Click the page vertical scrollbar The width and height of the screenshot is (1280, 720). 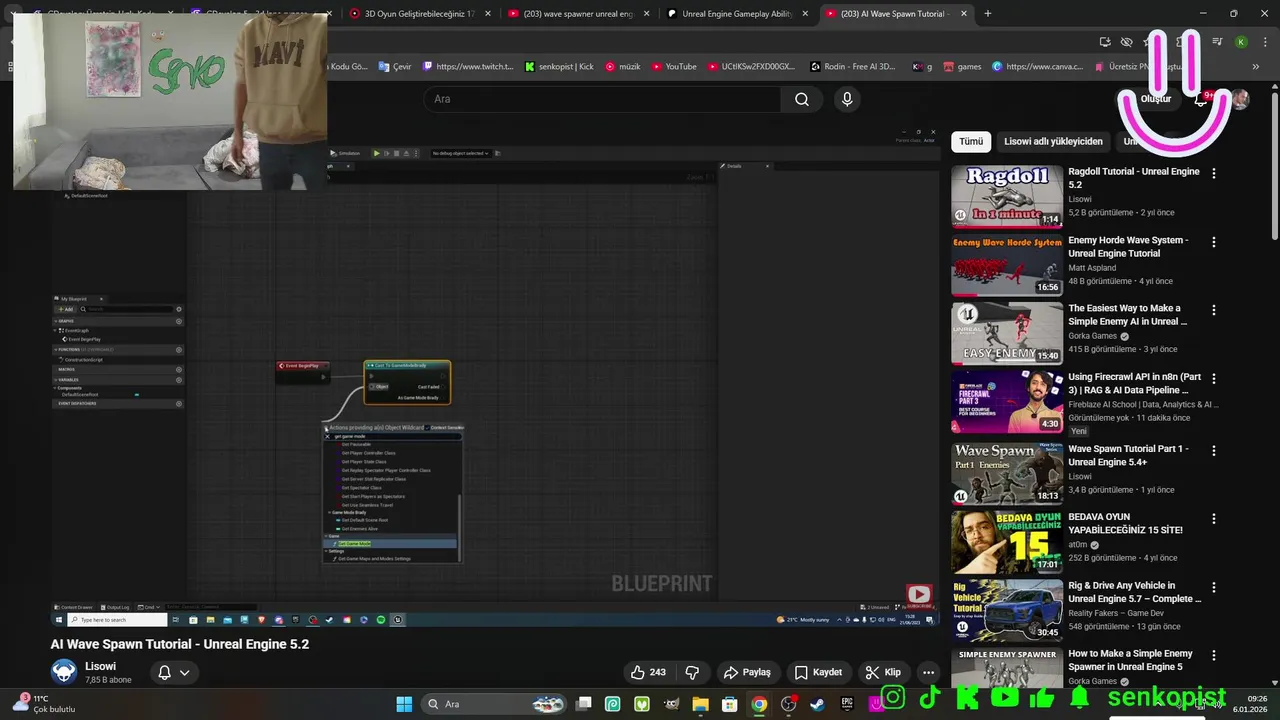click(1274, 165)
